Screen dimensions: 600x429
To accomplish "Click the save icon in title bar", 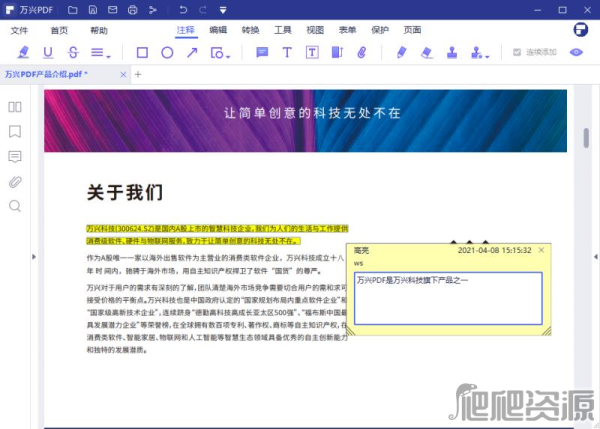I will point(93,10).
